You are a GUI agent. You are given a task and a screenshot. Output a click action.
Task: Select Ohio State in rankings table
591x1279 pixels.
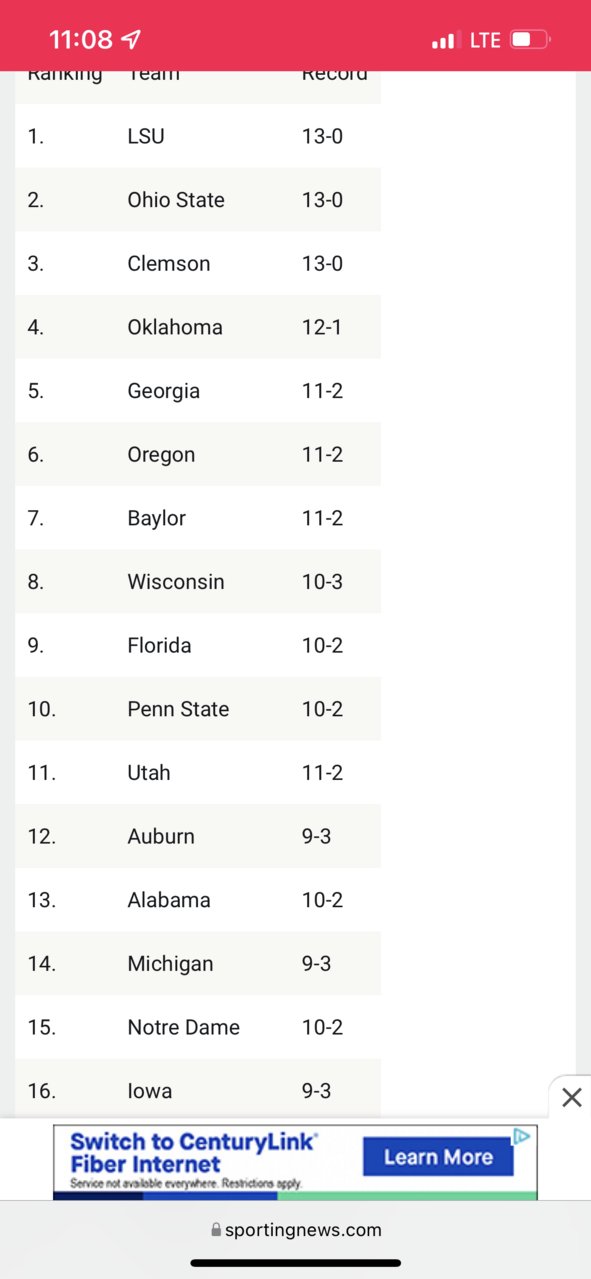(176, 200)
